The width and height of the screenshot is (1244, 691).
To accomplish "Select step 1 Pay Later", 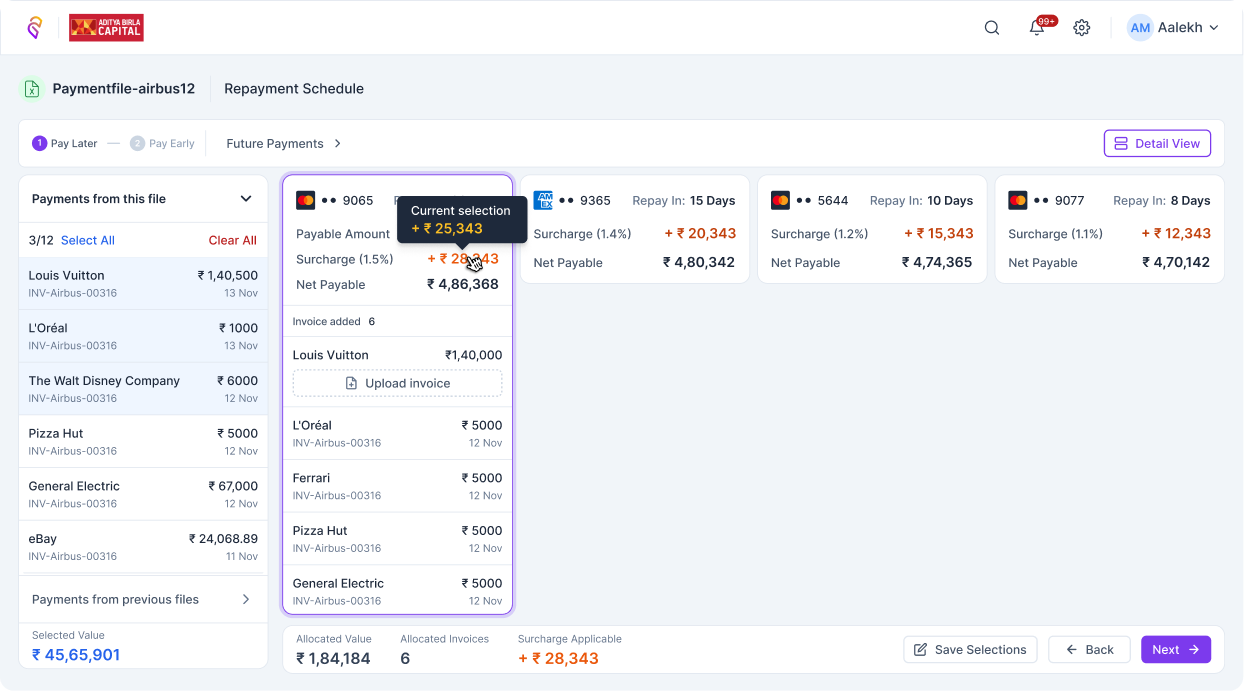I will pyautogui.click(x=65, y=144).
